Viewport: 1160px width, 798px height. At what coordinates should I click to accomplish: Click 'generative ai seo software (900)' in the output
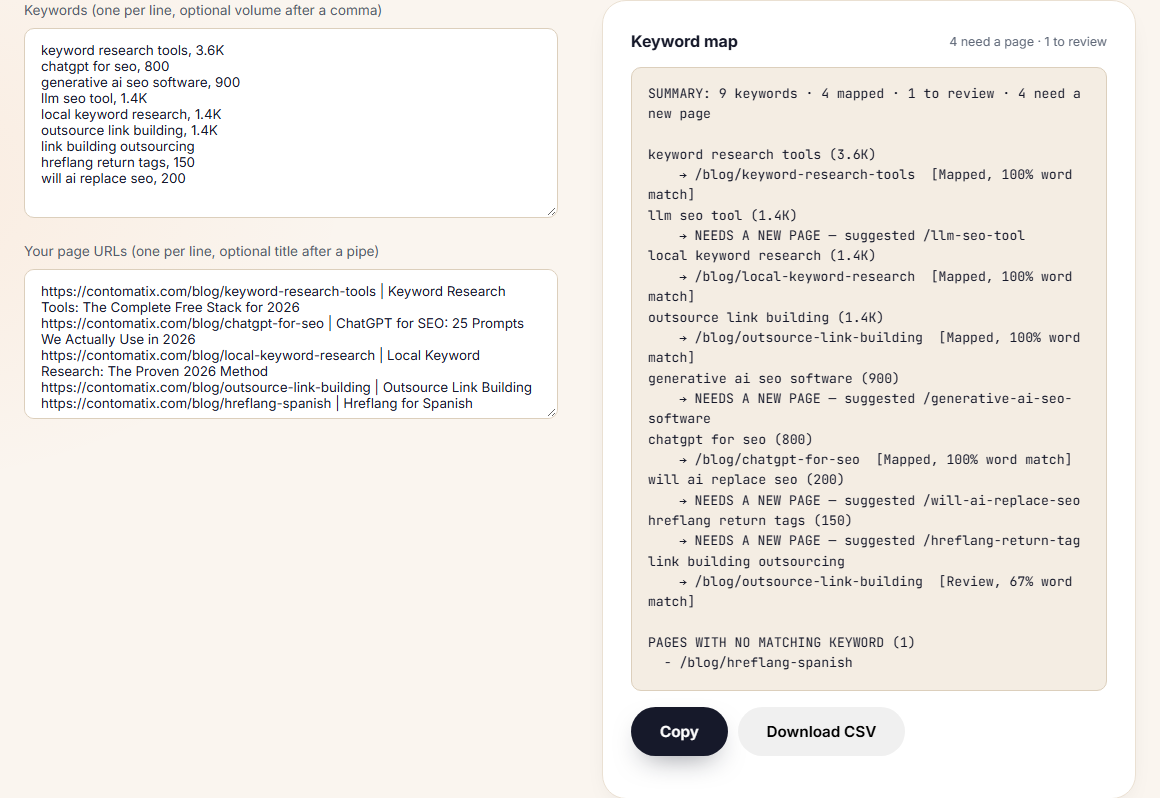tap(773, 378)
